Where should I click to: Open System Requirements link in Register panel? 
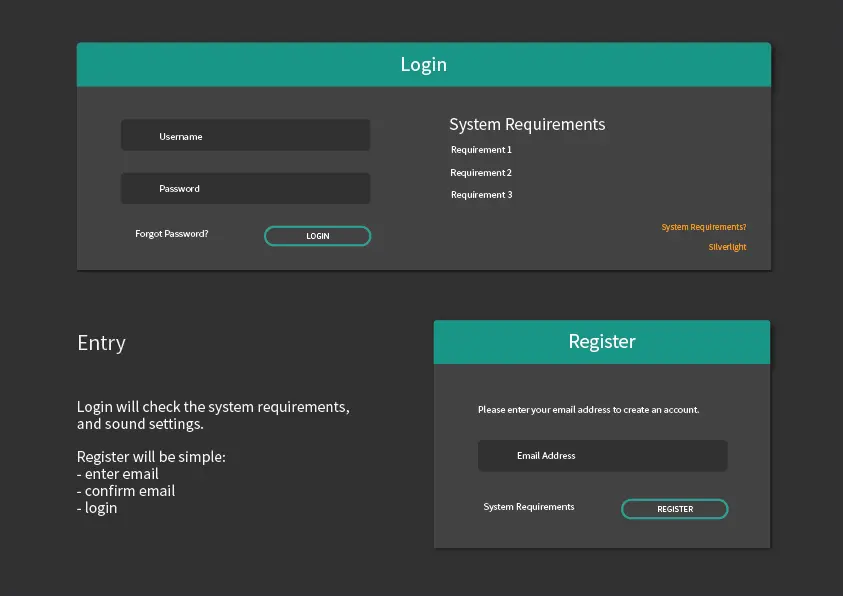point(528,507)
